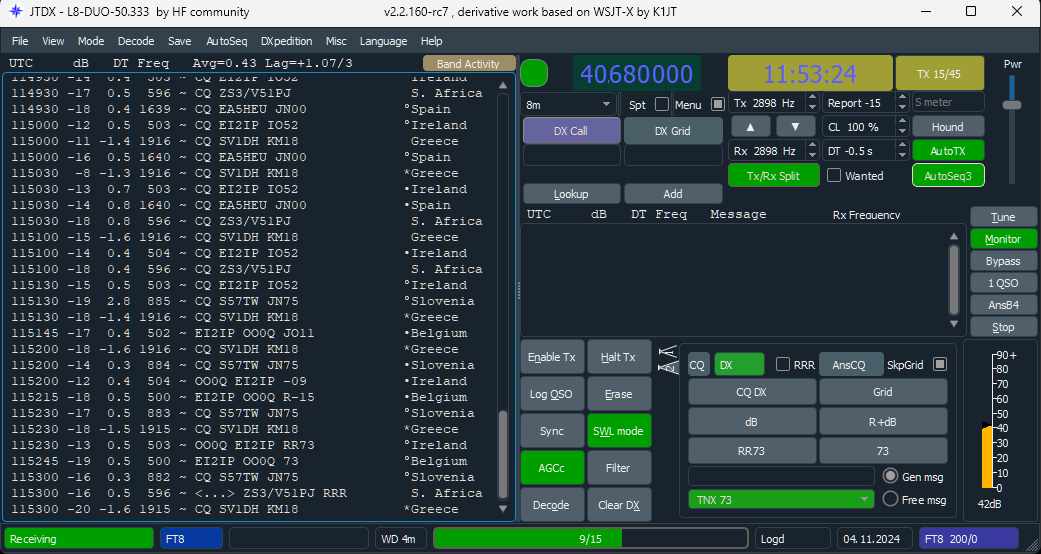Image resolution: width=1041 pixels, height=554 pixels.
Task: Click the Clear DX button
Action: point(619,506)
